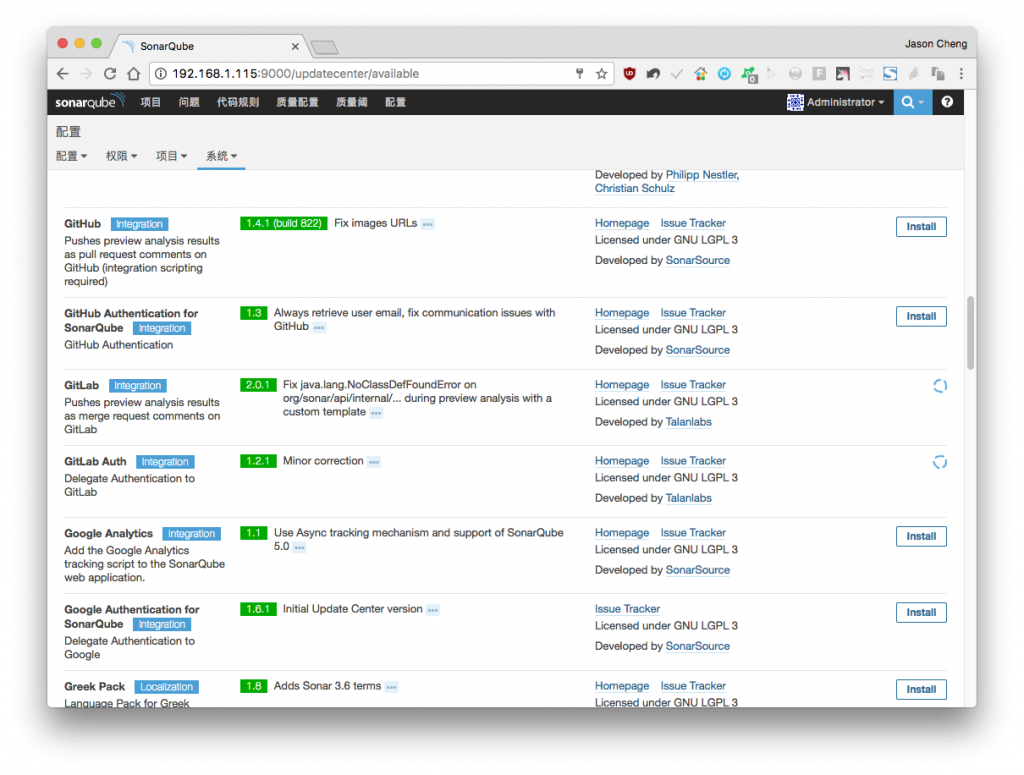This screenshot has height=775, width=1024.
Task: Click the Integration tag beside GitLab Auth
Action: [x=165, y=462]
